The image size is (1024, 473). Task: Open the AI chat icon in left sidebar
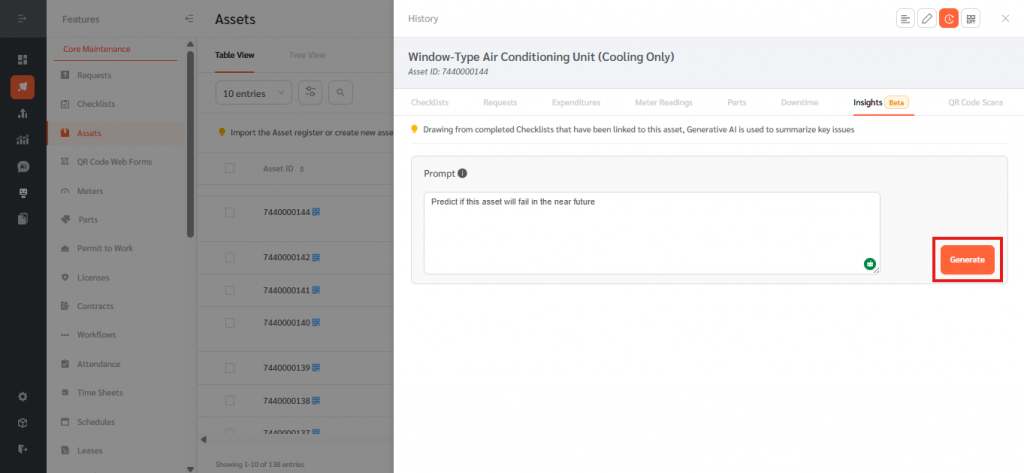pyautogui.click(x=23, y=166)
